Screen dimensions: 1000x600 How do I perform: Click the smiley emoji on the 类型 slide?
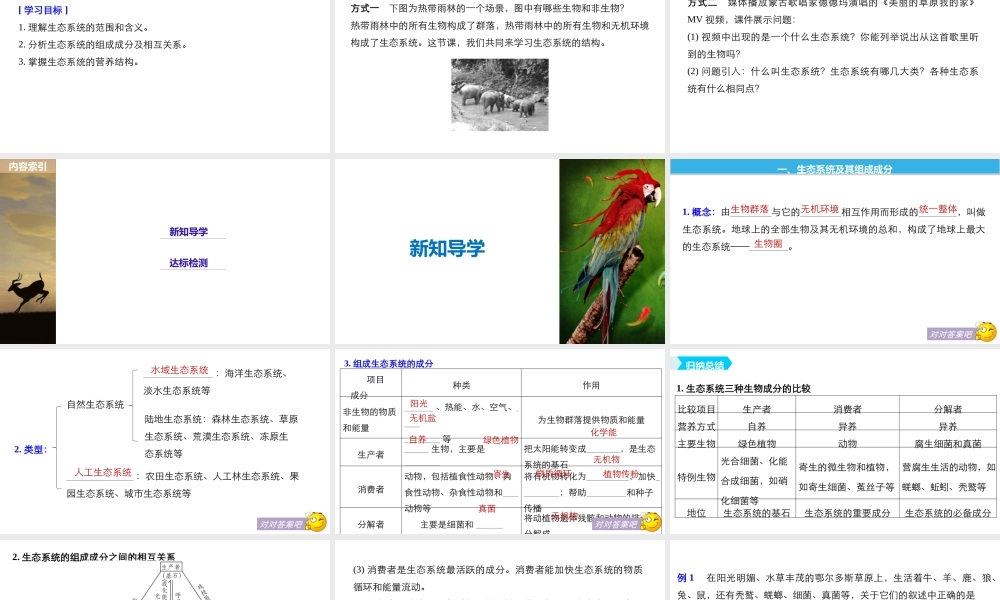click(x=316, y=522)
